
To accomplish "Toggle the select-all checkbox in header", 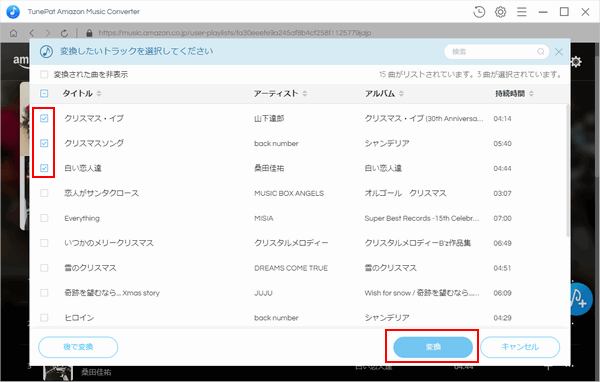I will [44, 93].
